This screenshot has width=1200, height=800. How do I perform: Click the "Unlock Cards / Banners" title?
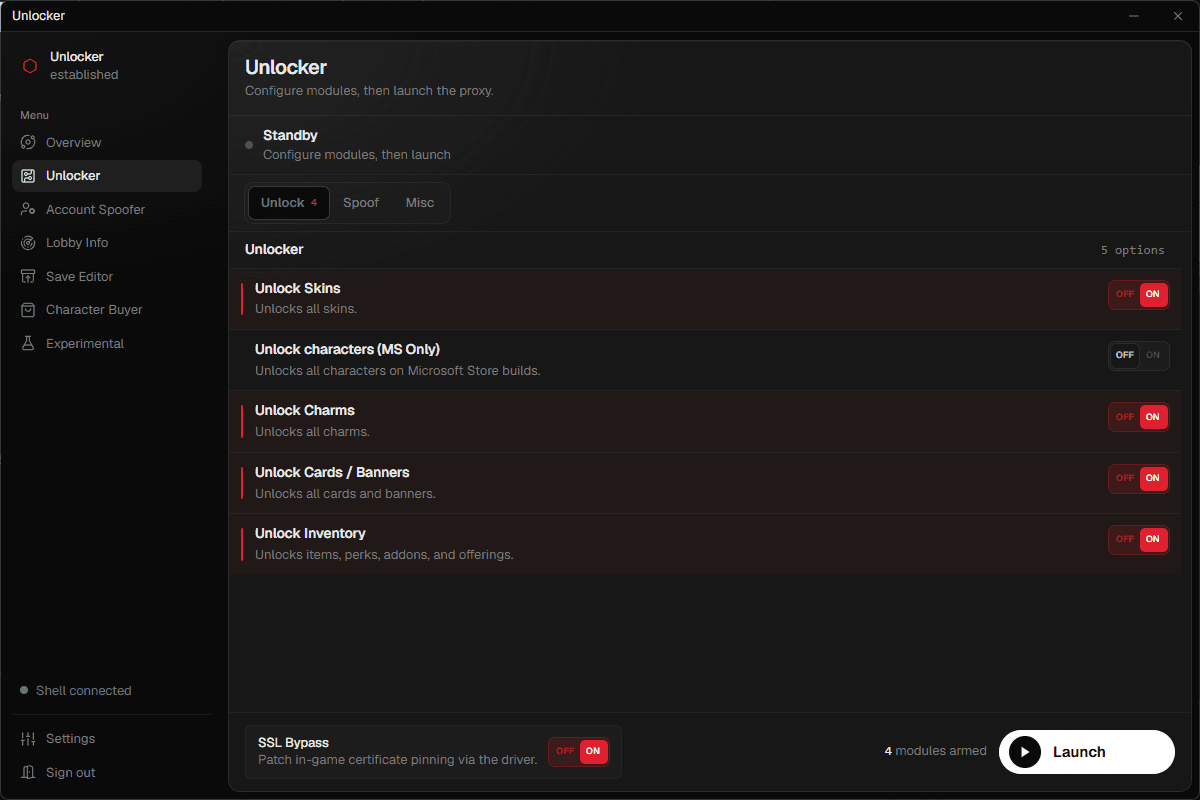coord(332,472)
